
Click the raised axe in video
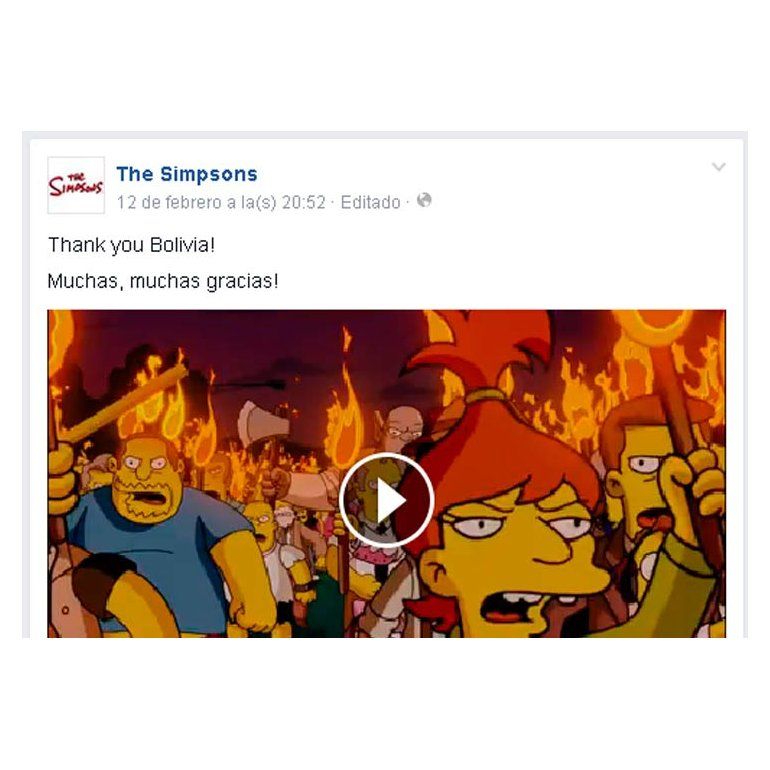coord(262,421)
